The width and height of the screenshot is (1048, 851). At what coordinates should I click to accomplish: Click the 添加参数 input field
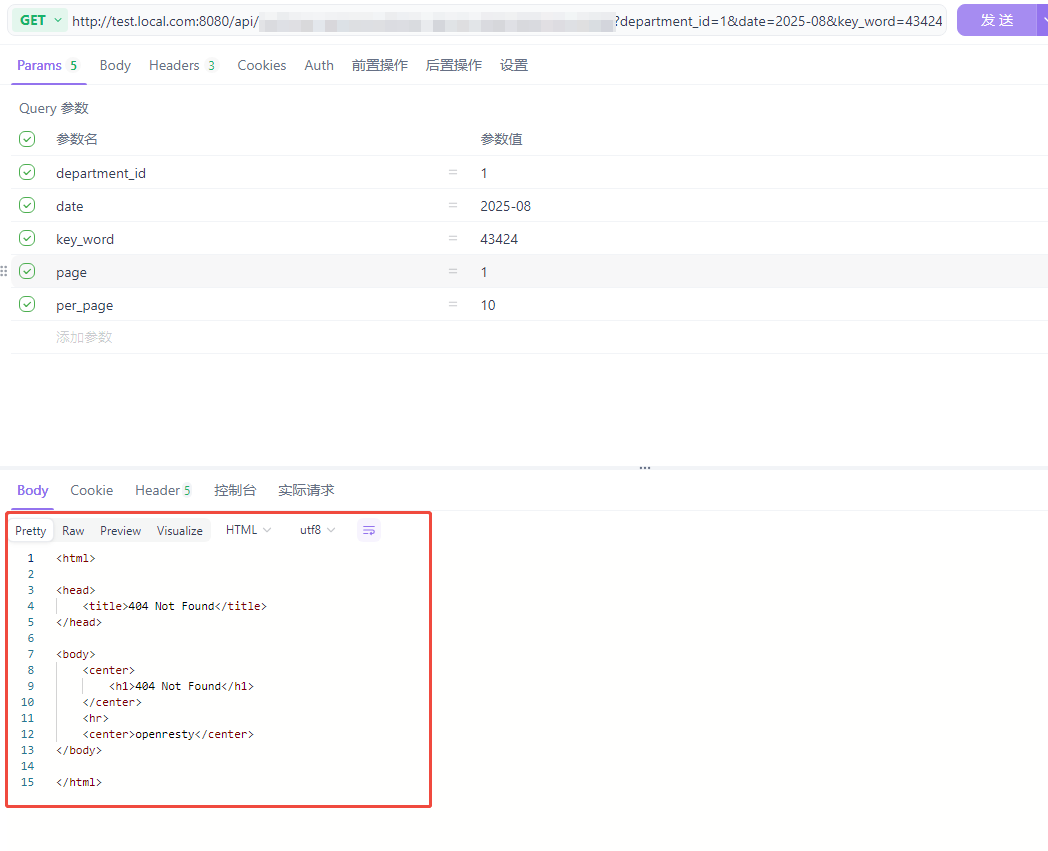click(x=84, y=337)
